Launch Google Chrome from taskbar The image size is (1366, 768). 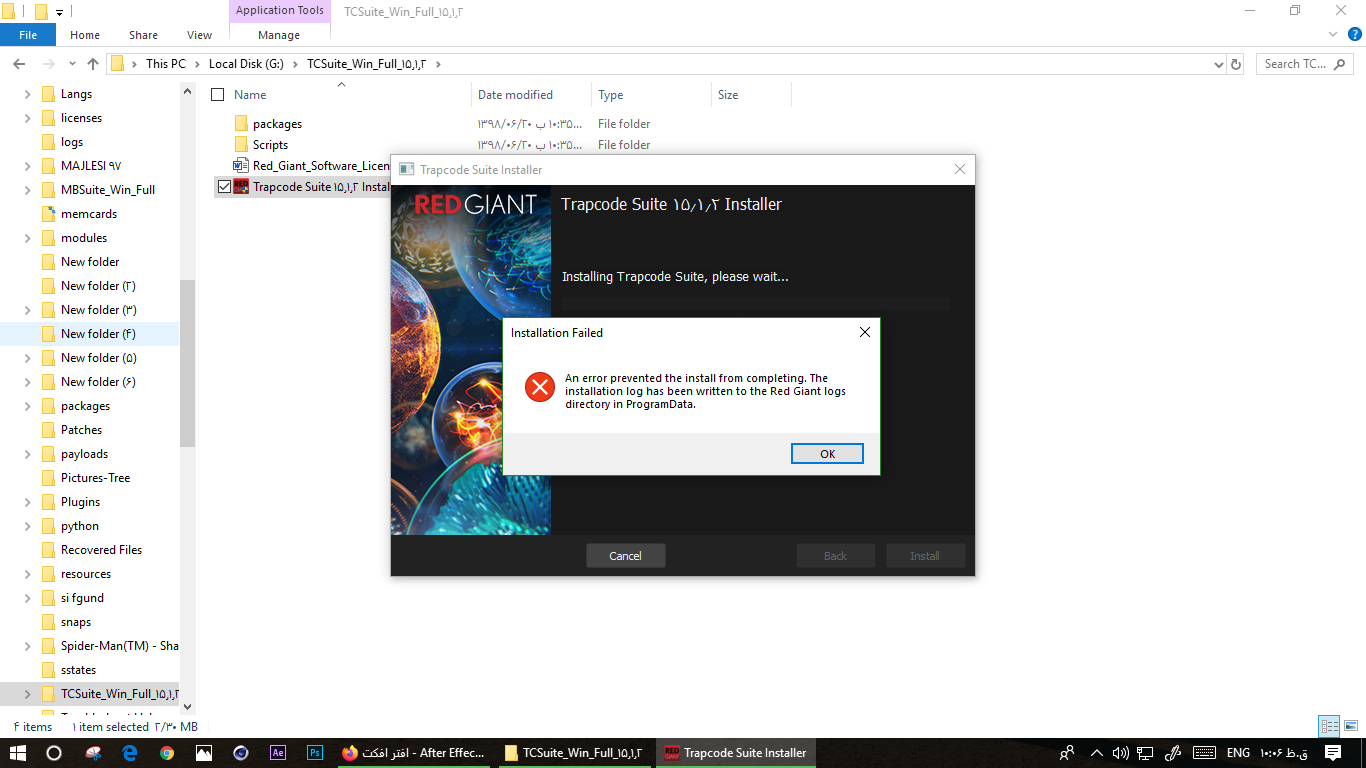click(x=167, y=753)
